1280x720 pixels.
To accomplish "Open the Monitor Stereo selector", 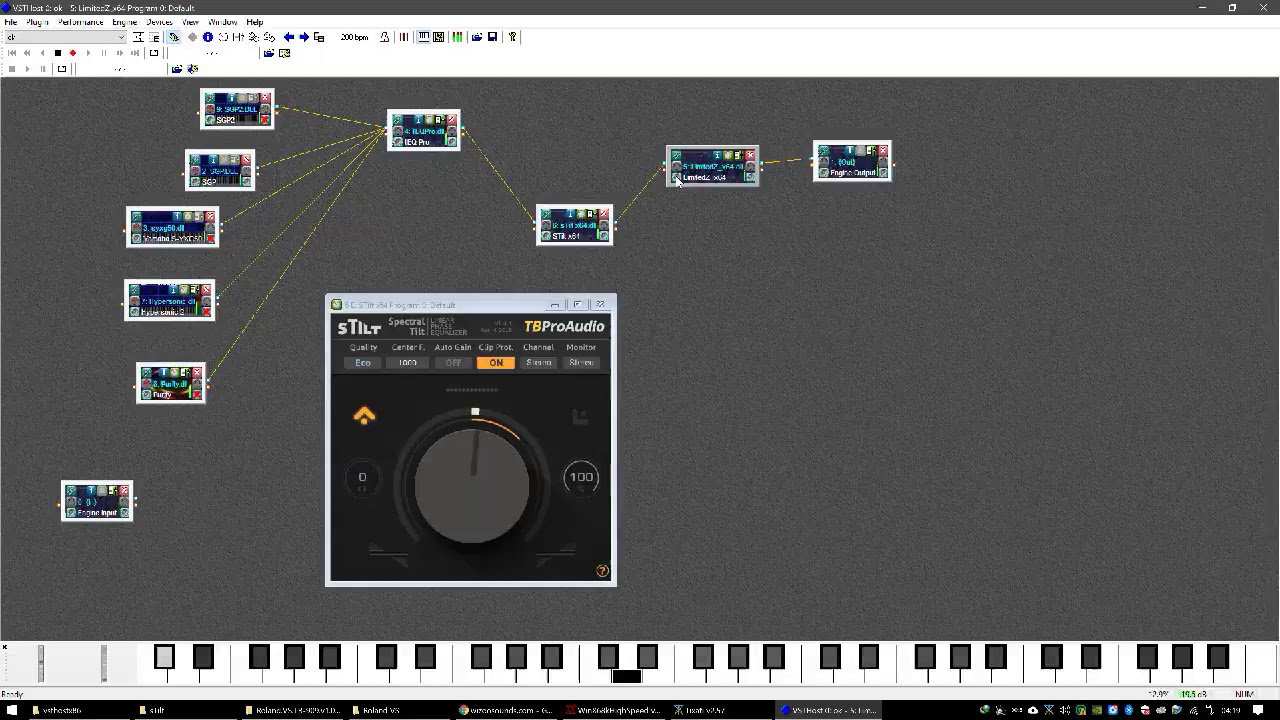I will 581,363.
